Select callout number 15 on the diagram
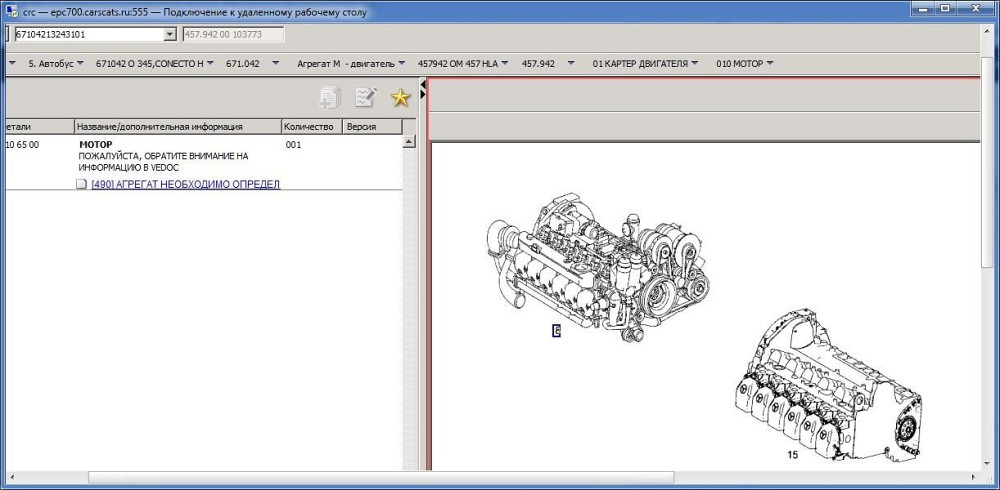The image size is (1000, 490). click(x=792, y=455)
